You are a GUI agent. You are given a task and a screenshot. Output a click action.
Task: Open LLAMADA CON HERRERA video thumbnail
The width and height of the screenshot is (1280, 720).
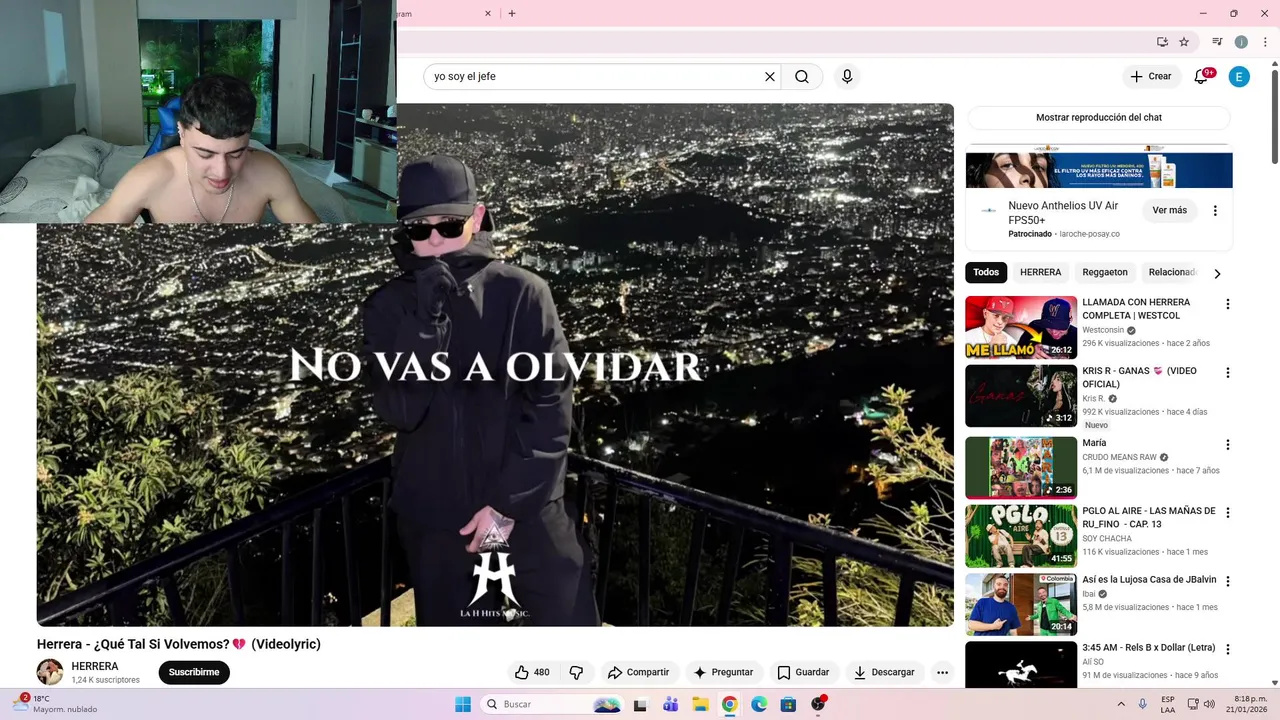(x=1021, y=328)
